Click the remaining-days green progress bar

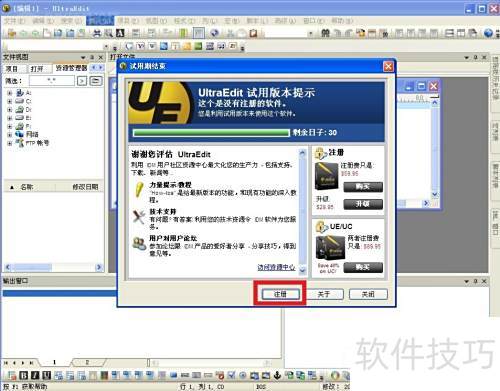(x=211, y=133)
